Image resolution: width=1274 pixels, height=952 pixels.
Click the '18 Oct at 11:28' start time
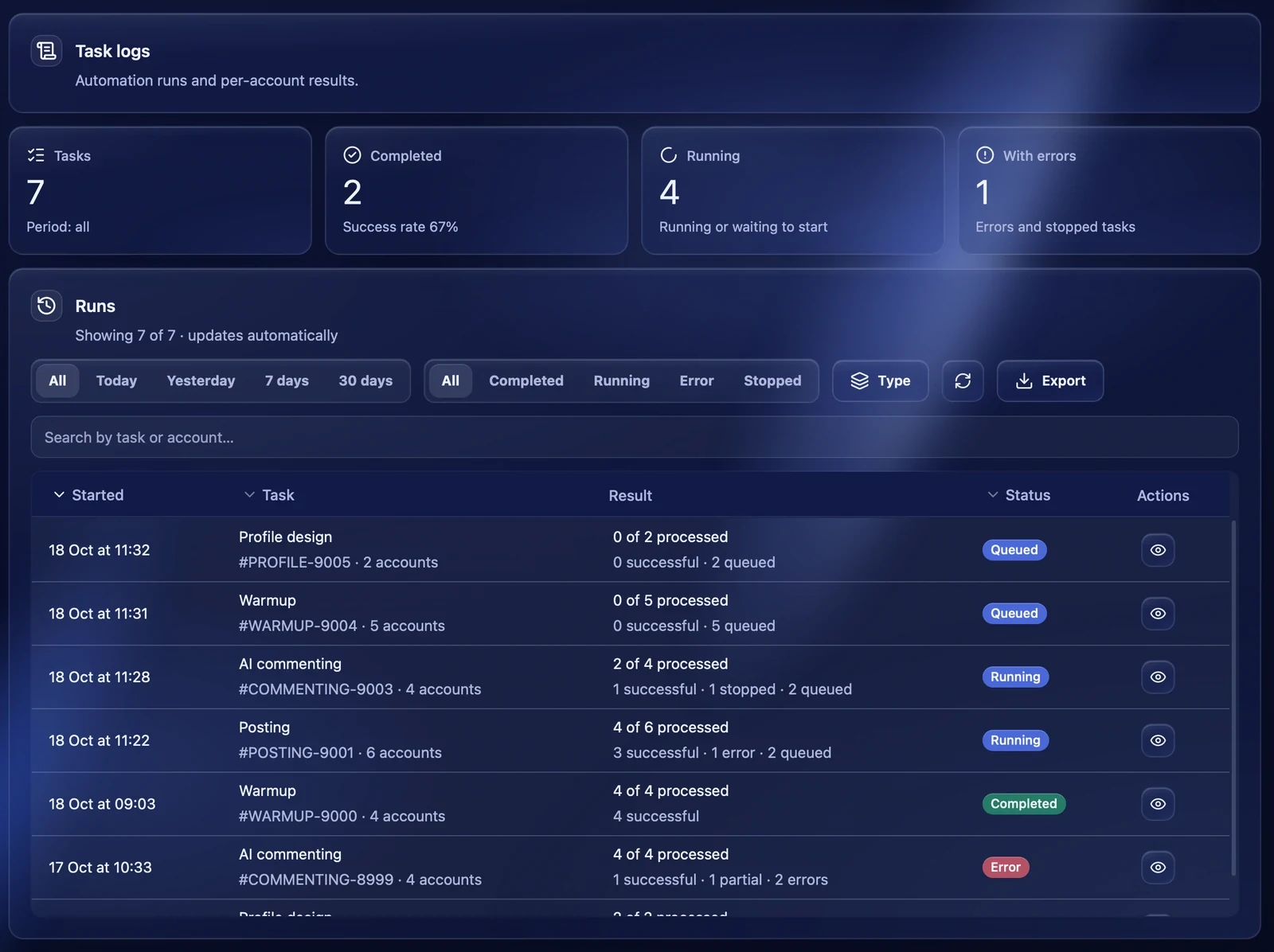(100, 677)
